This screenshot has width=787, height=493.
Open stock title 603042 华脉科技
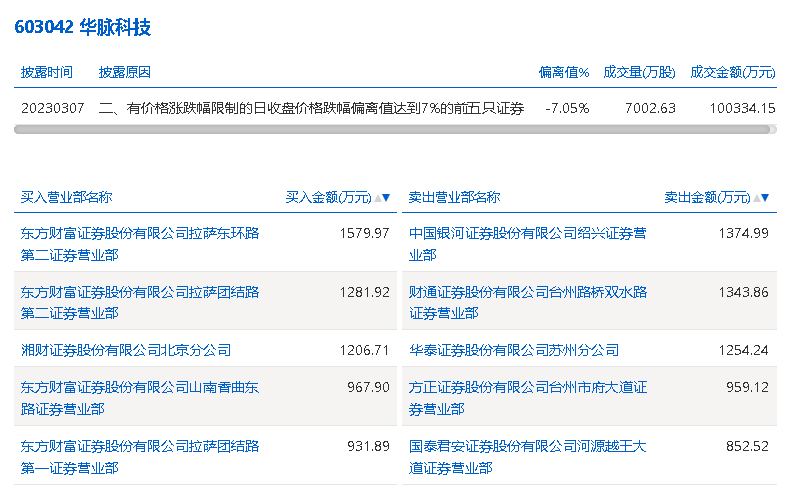click(x=82, y=27)
